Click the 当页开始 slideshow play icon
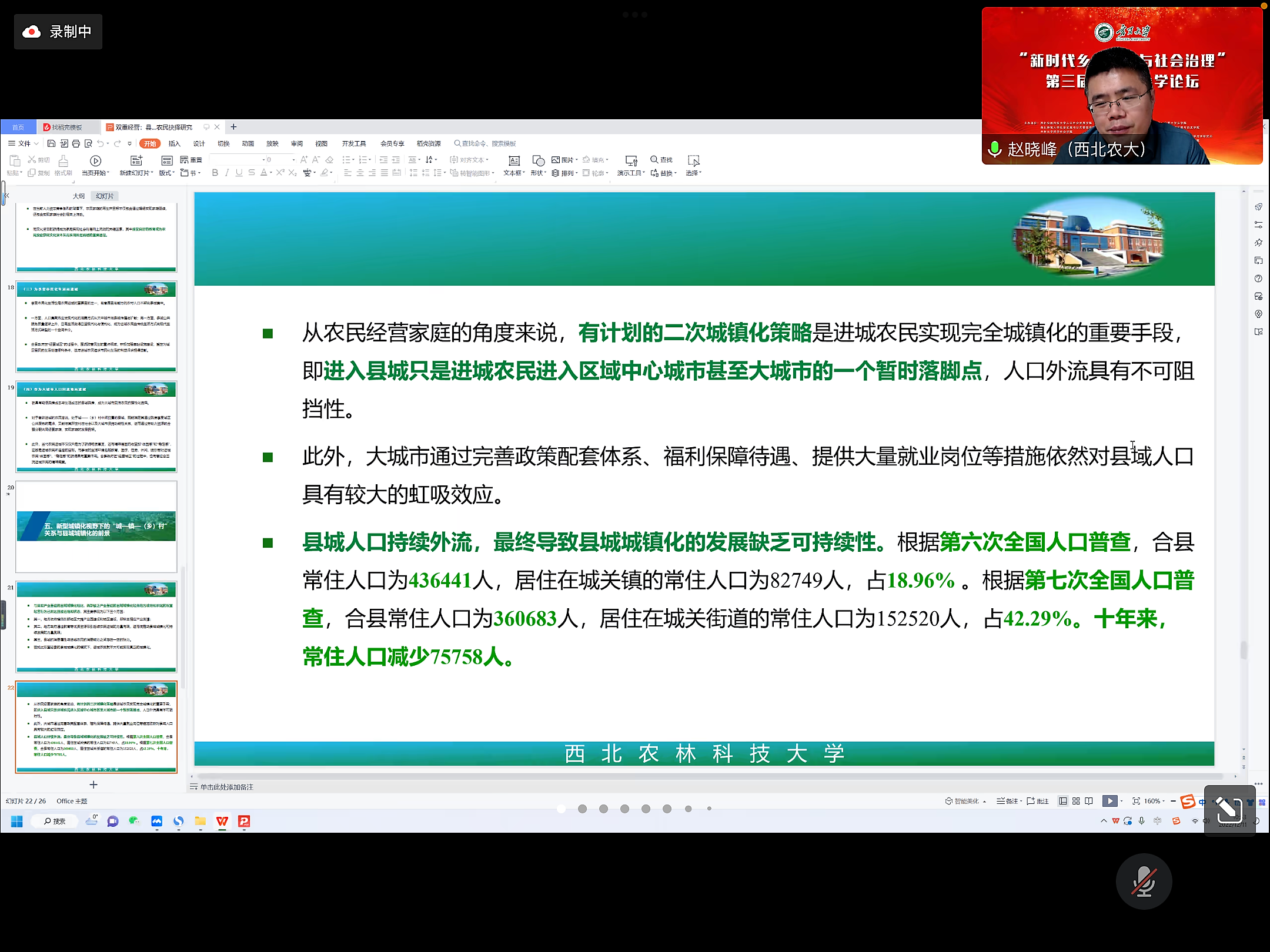 (x=95, y=160)
